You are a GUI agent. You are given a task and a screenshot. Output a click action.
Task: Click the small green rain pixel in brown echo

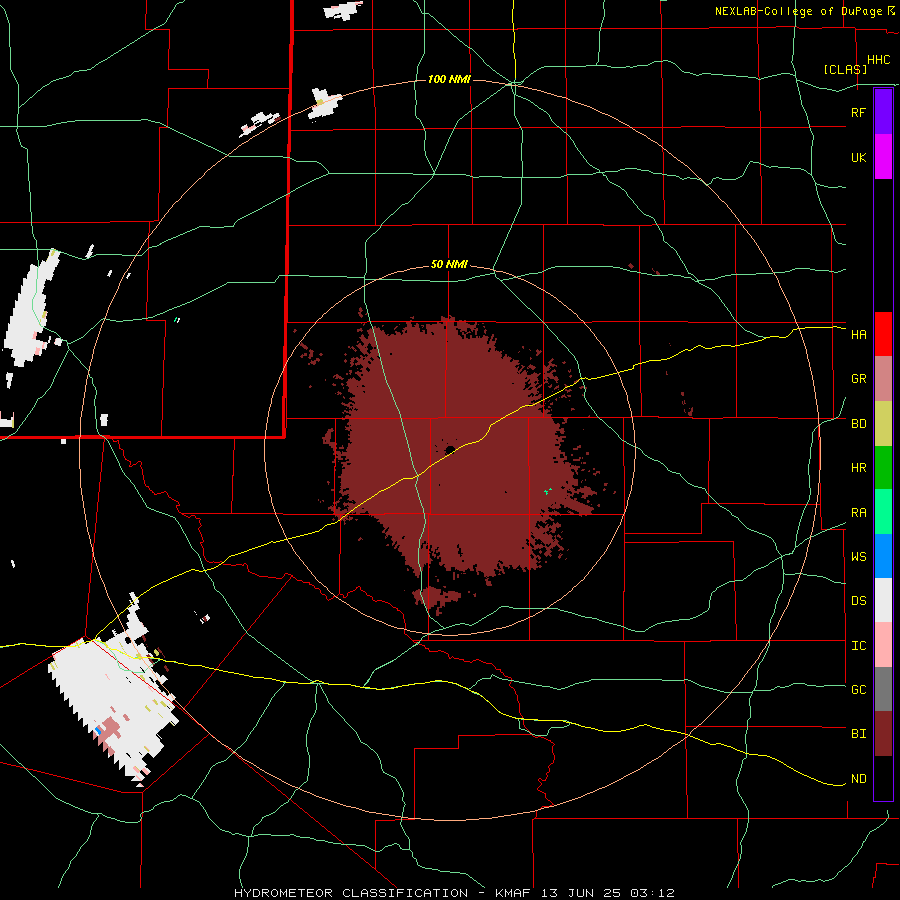[547, 491]
